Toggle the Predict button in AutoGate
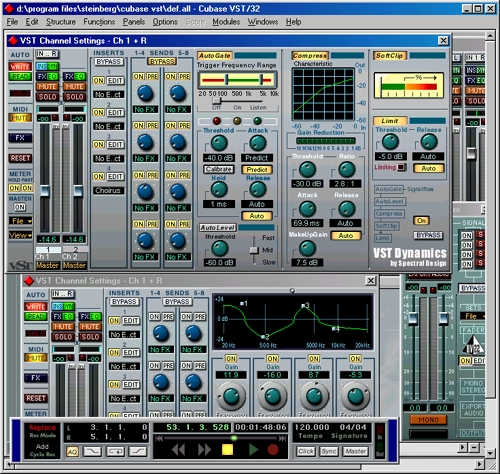Image resolution: width=500 pixels, height=474 pixels. tap(257, 170)
